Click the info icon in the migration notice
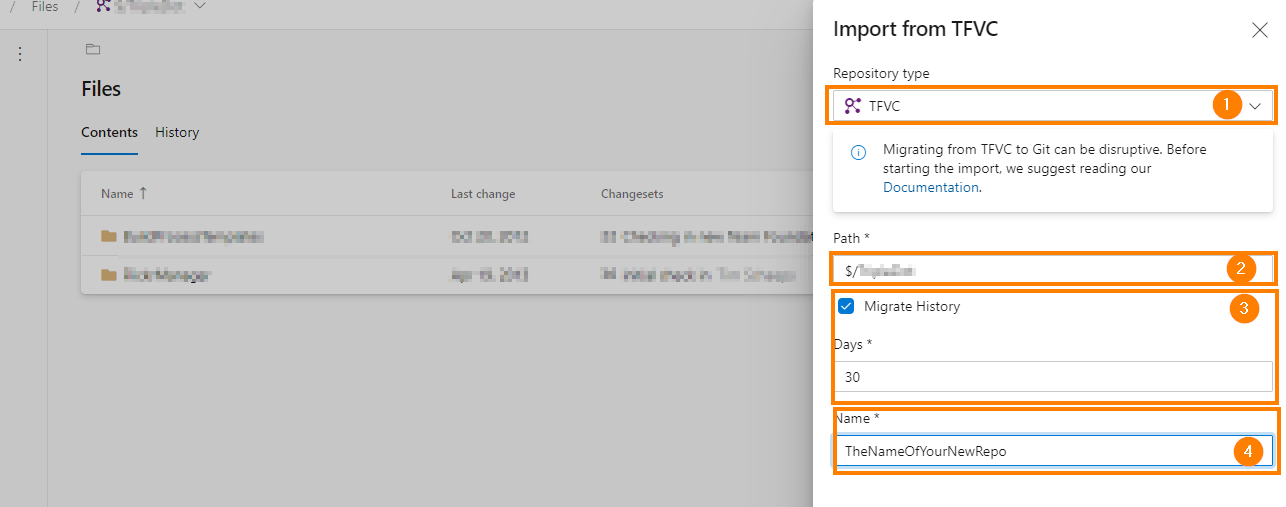This screenshot has width=1286, height=507. [858, 153]
